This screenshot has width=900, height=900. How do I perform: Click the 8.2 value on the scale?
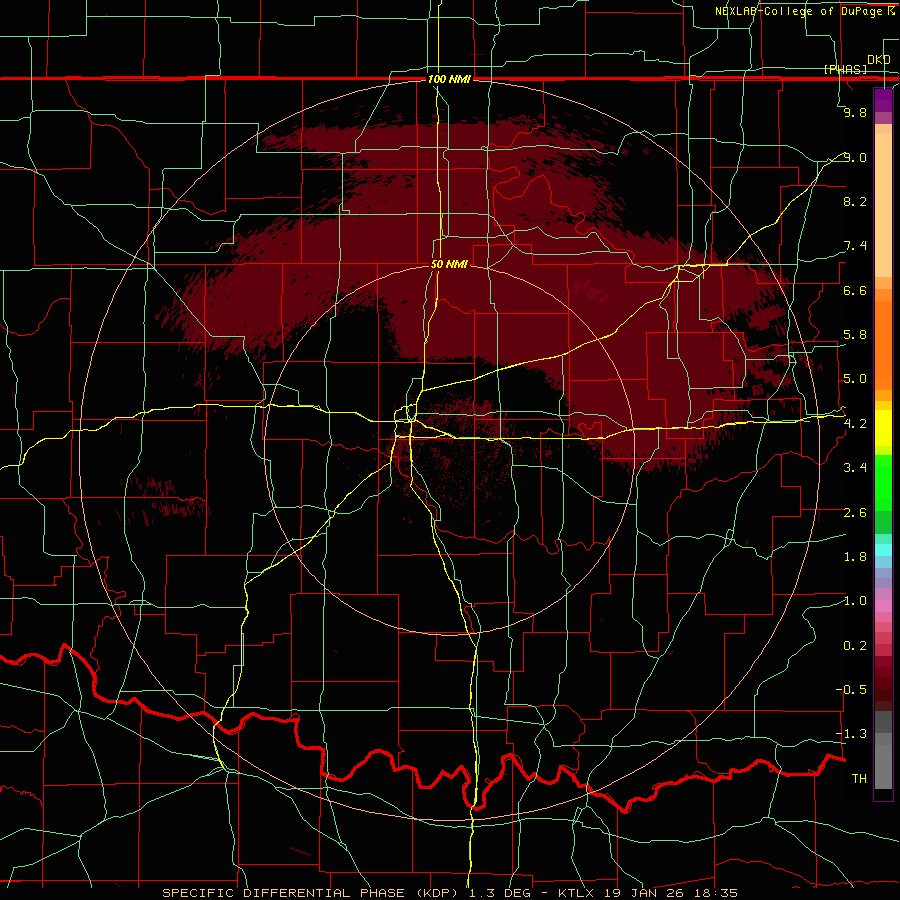pyautogui.click(x=855, y=201)
